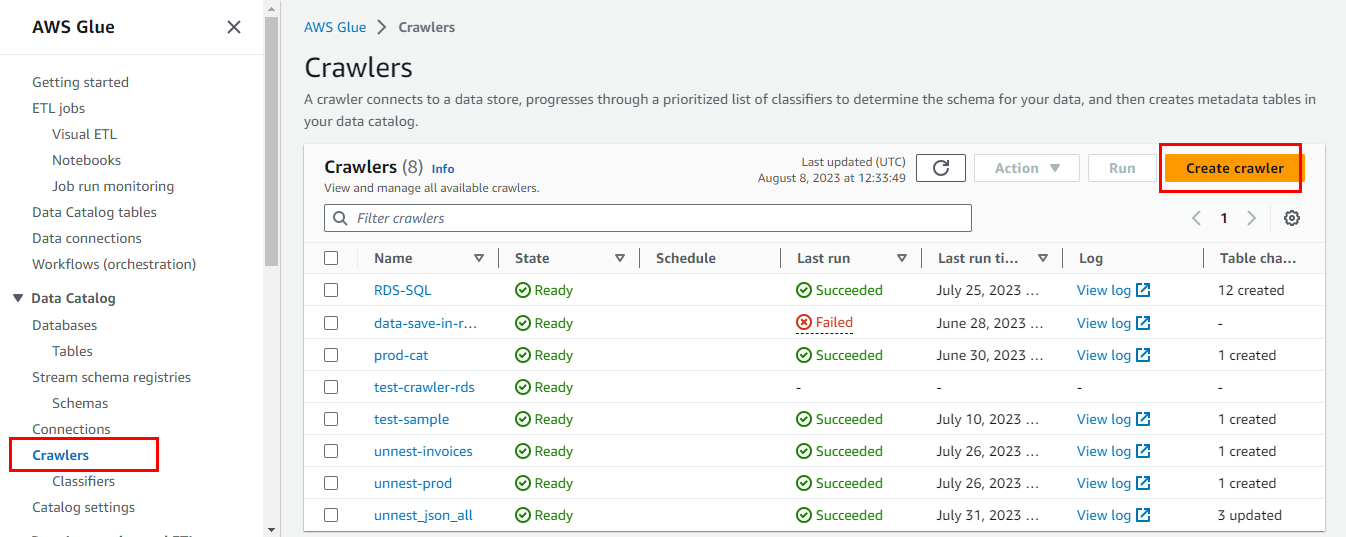Go to previous page of crawlers
Image resolution: width=1346 pixels, height=537 pixels.
pos(1196,218)
